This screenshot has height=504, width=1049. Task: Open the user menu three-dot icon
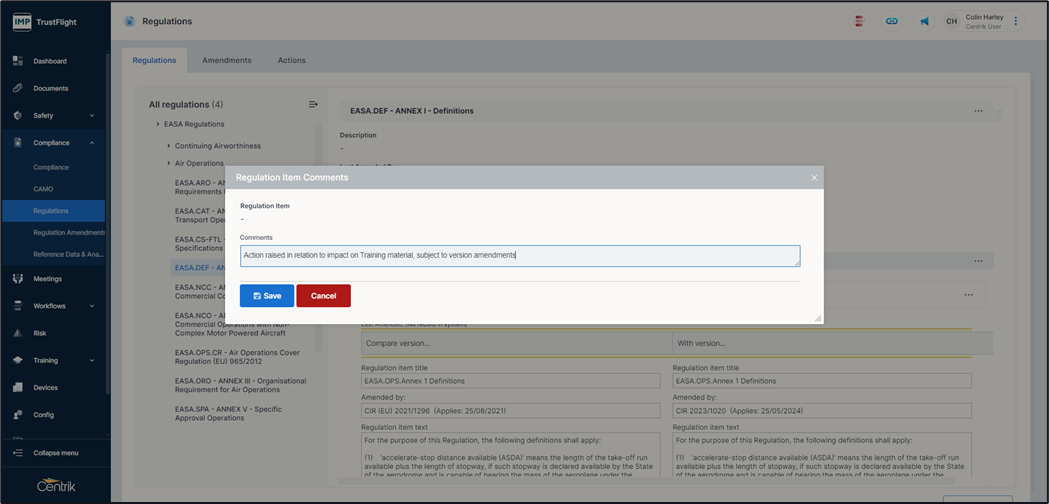click(x=1016, y=21)
